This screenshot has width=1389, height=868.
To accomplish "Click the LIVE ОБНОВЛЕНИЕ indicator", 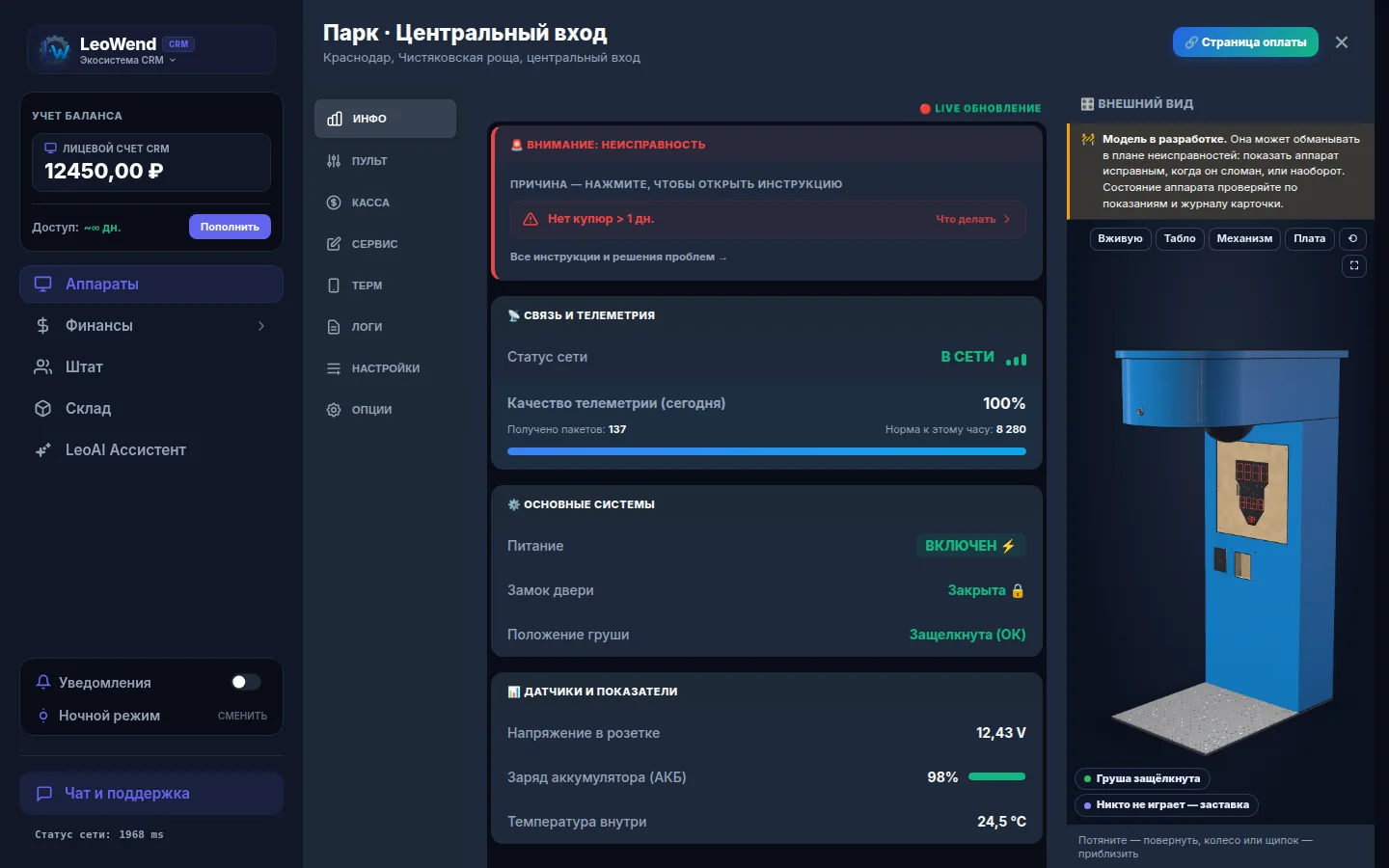I will [x=980, y=108].
